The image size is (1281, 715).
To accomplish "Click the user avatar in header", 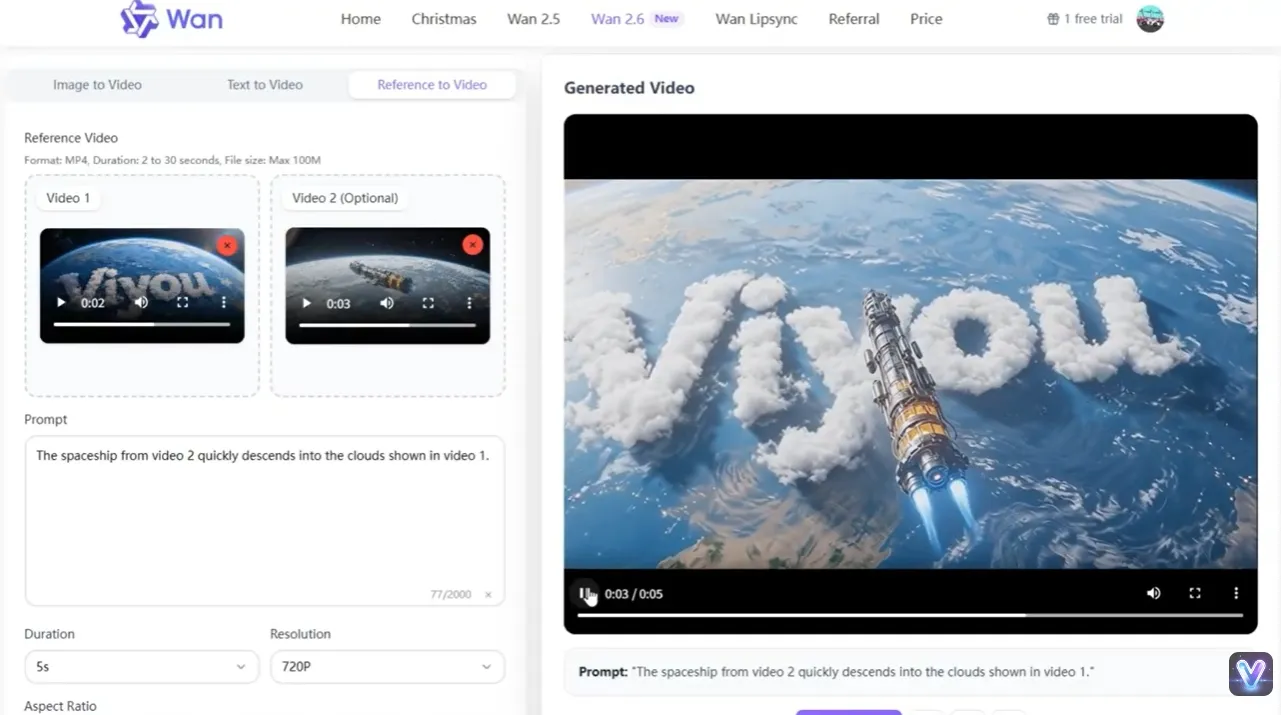I will click(x=1150, y=19).
